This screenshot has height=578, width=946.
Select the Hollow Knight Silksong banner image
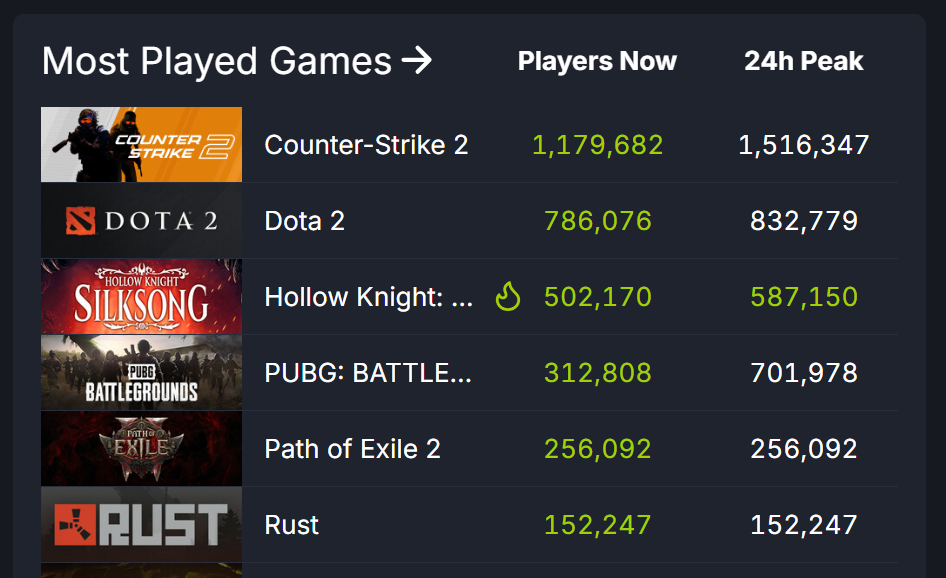[x=141, y=297]
